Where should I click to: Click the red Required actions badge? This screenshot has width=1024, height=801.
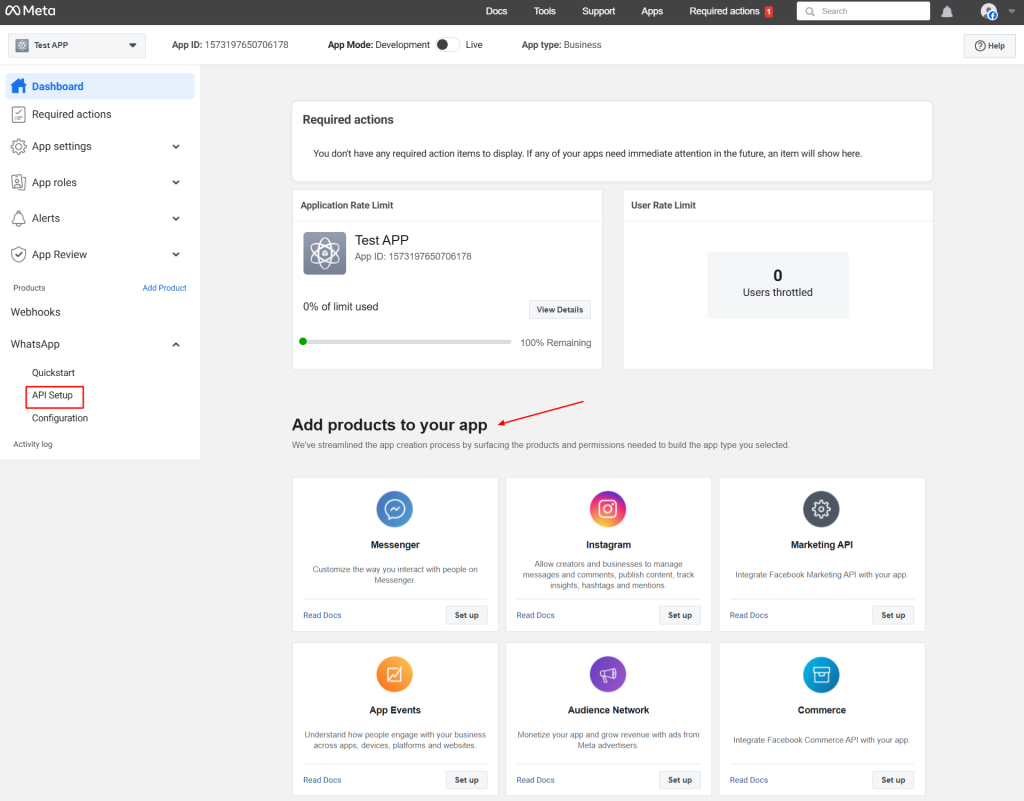[769, 11]
